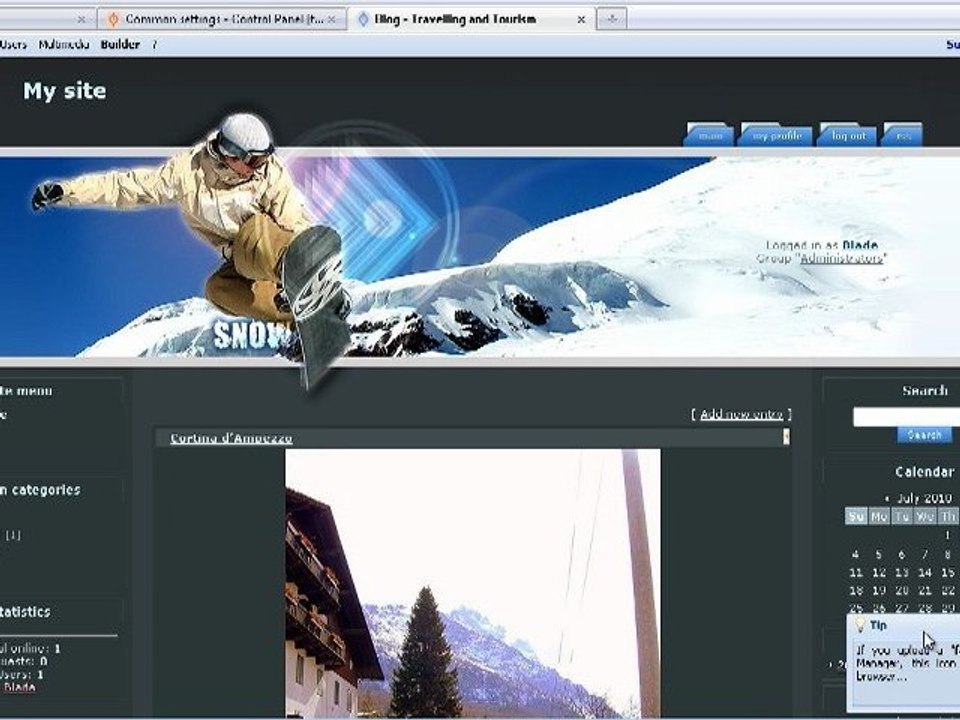The image size is (960, 720).
Task: Open the Administrators group link
Action: [842, 258]
